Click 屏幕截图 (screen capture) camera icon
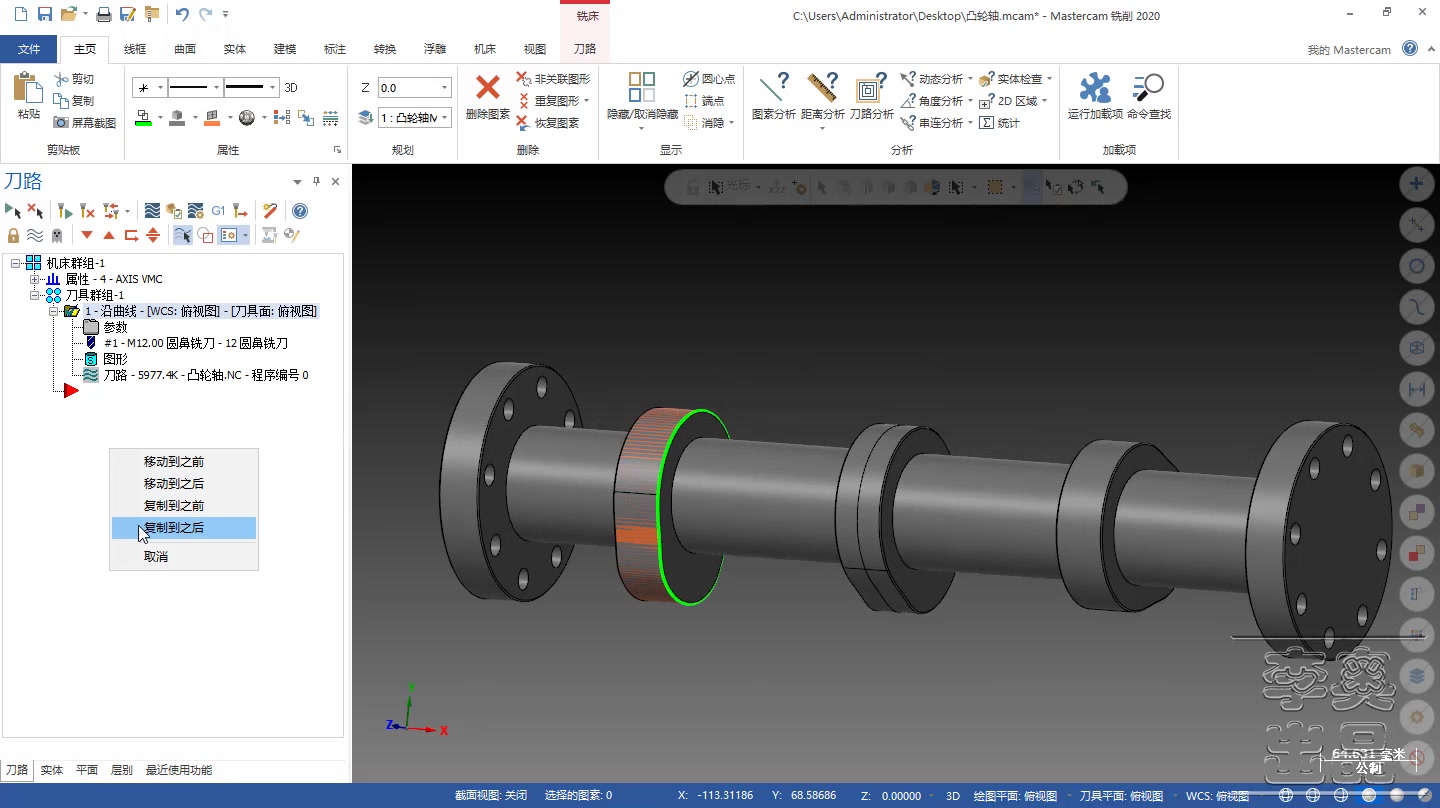The image size is (1440, 808). click(x=61, y=123)
